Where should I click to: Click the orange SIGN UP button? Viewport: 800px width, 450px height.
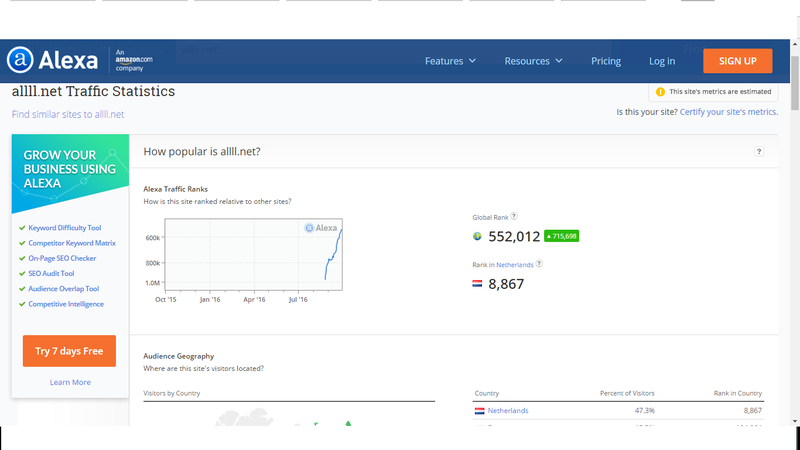[737, 61]
